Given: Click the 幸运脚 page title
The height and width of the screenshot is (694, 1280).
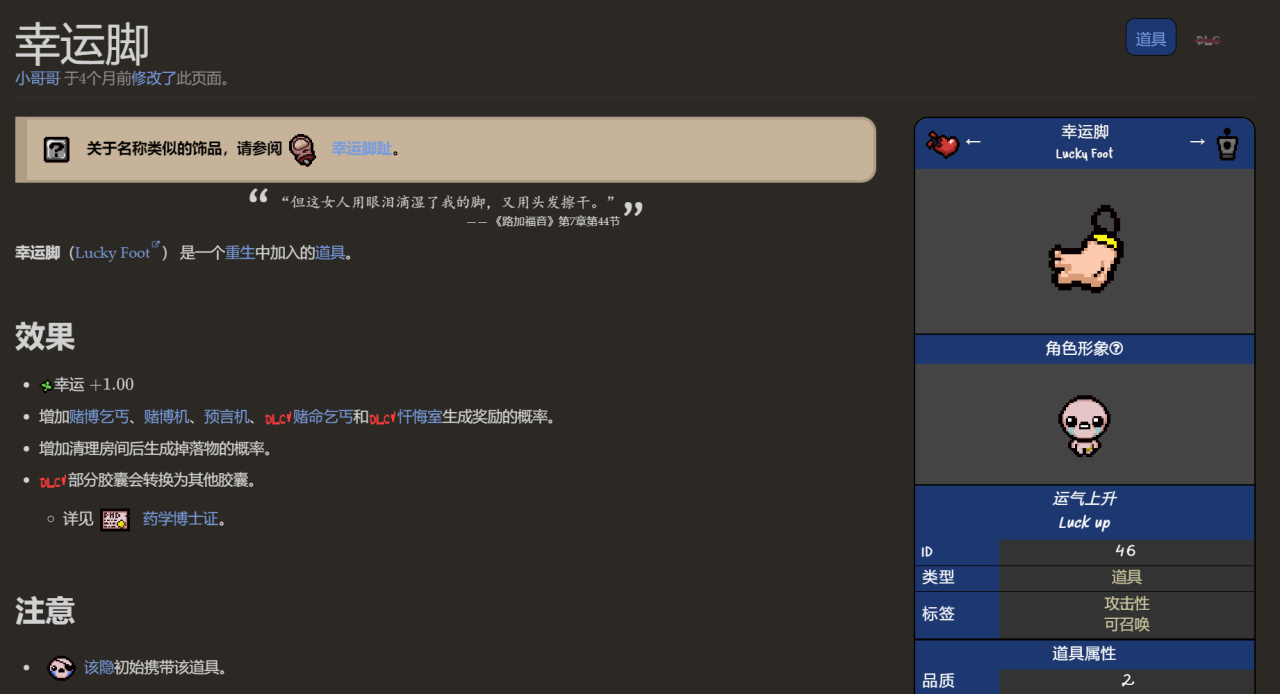Looking at the screenshot, I should (82, 44).
